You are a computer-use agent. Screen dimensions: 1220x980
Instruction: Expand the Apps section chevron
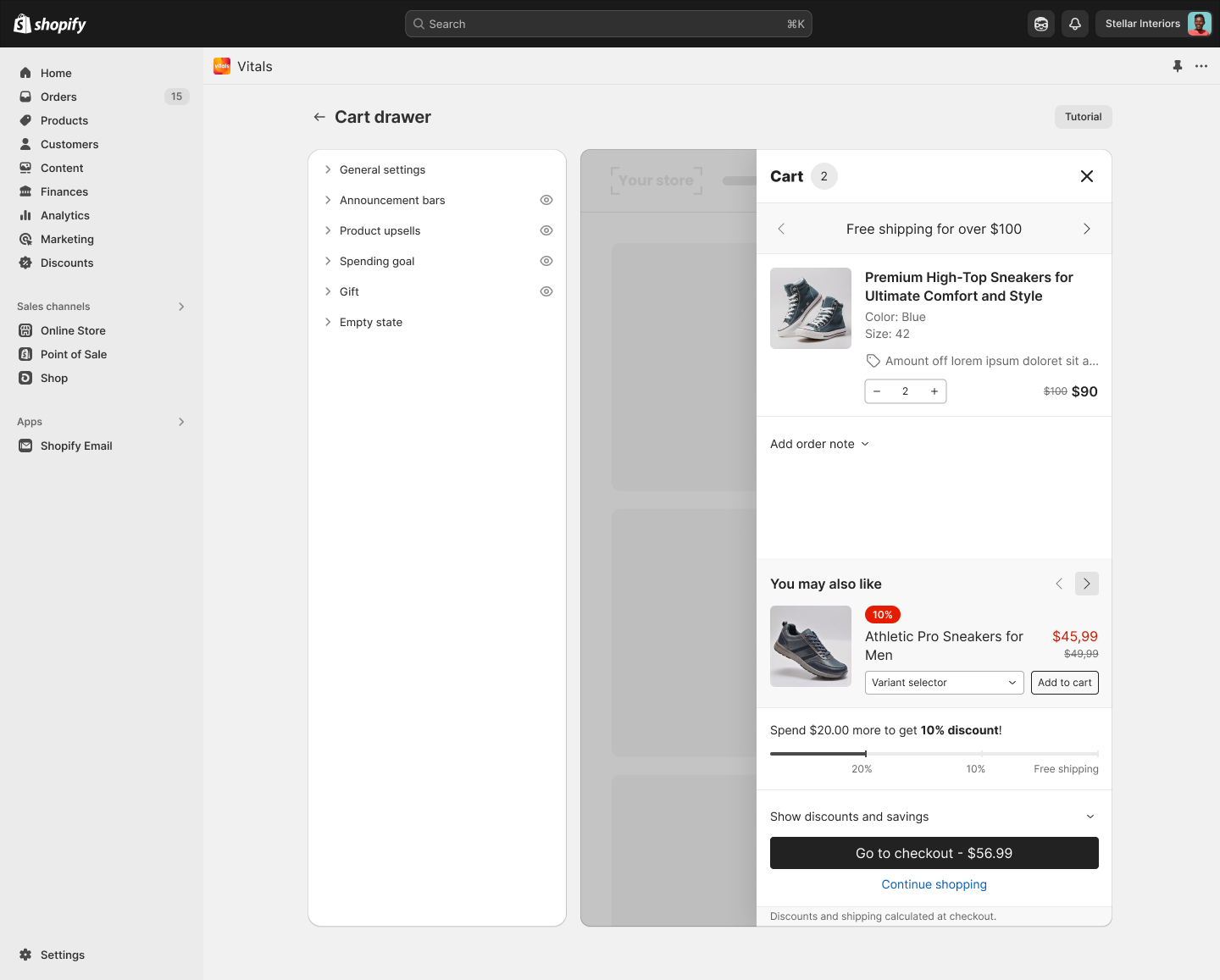tap(181, 422)
